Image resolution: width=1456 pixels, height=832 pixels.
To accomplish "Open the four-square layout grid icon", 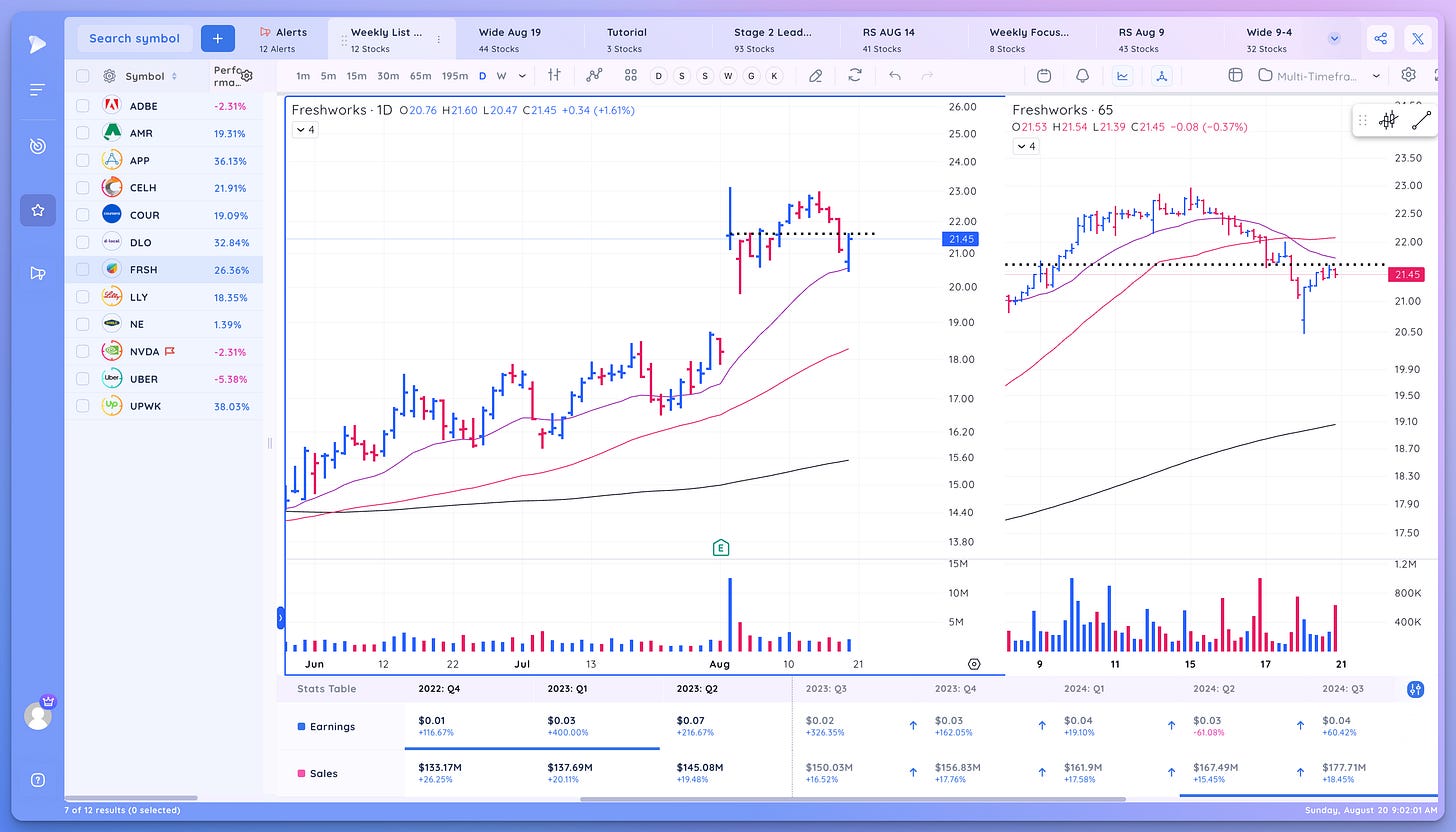I will coord(630,75).
